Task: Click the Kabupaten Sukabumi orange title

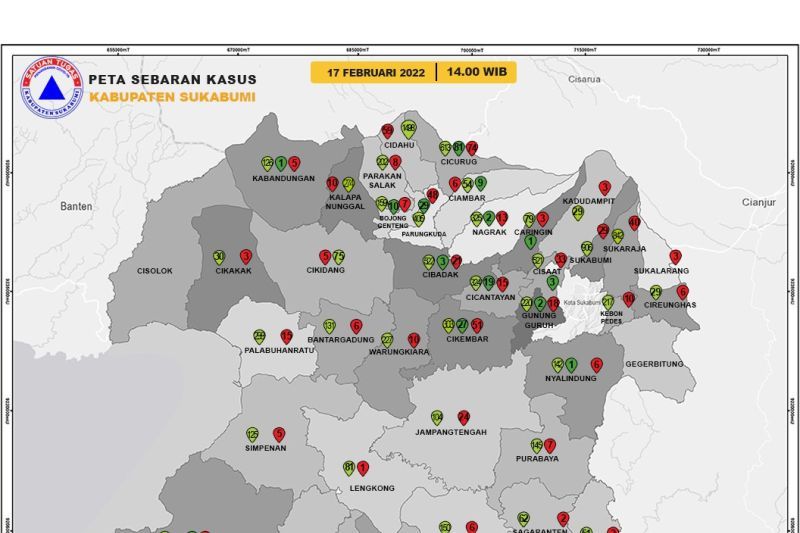Action: point(172,97)
